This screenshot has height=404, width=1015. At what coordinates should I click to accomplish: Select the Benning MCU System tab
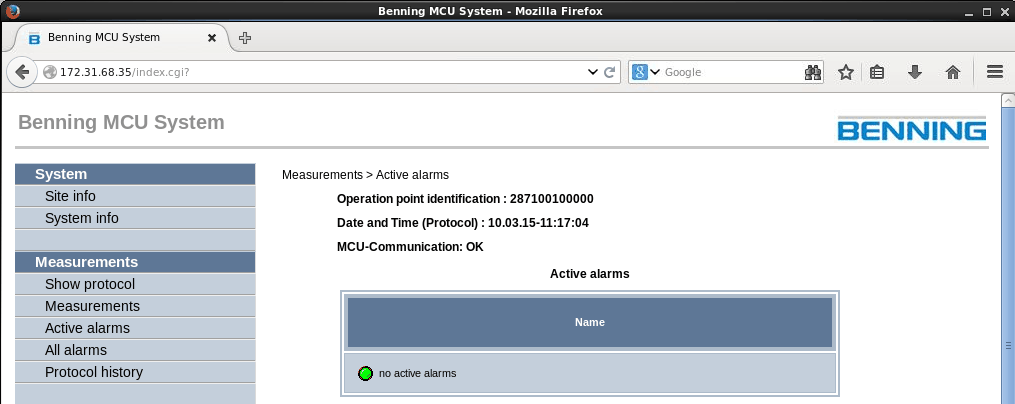110,38
